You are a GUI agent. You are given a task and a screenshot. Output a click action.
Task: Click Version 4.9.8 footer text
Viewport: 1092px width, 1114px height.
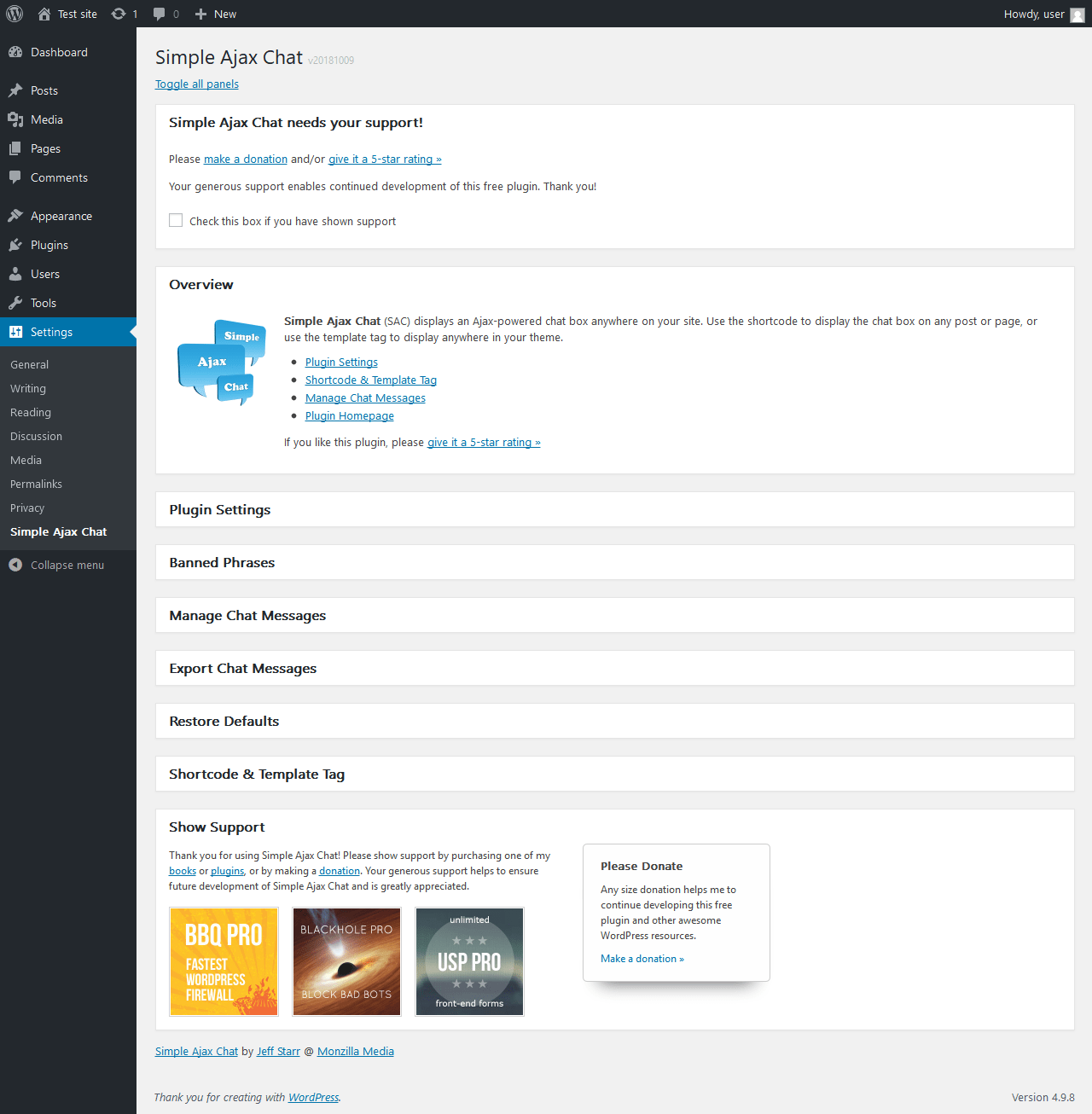pyautogui.click(x=1043, y=1097)
